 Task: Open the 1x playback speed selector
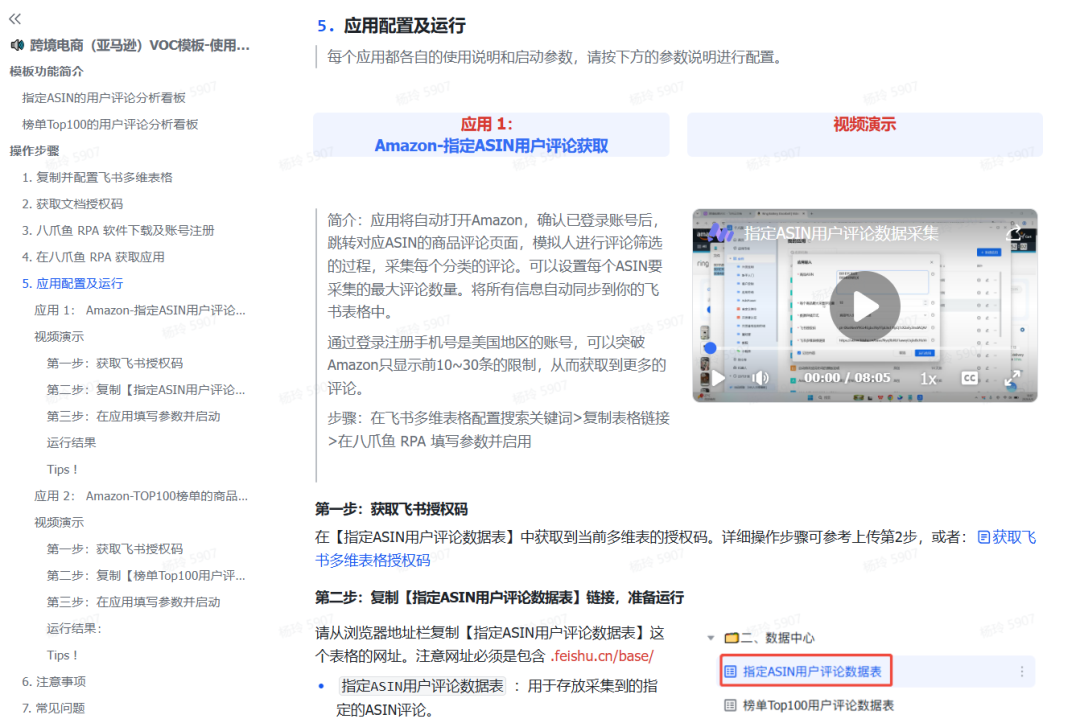(x=928, y=378)
